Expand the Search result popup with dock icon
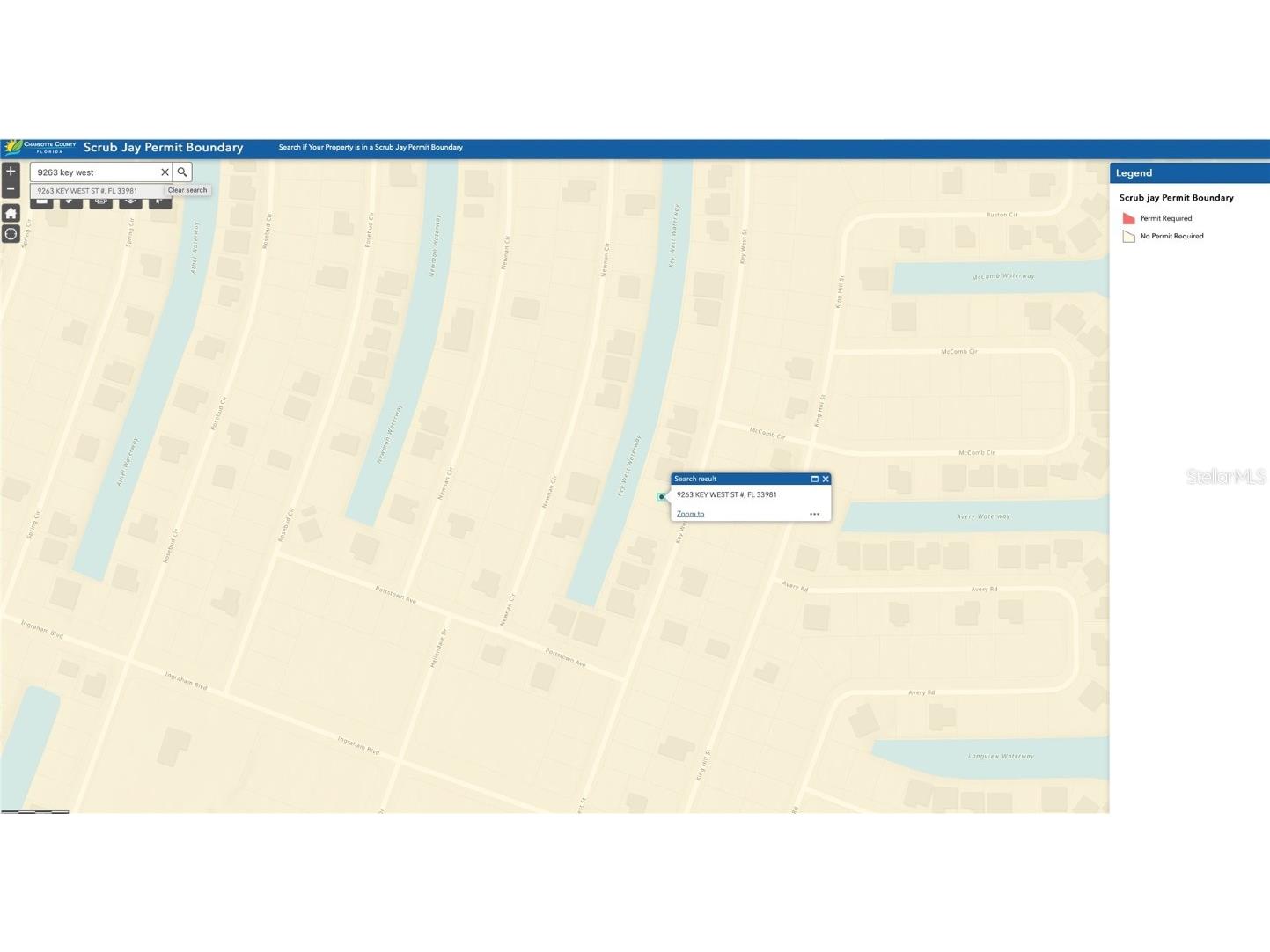This screenshot has width=1270, height=952. [815, 479]
